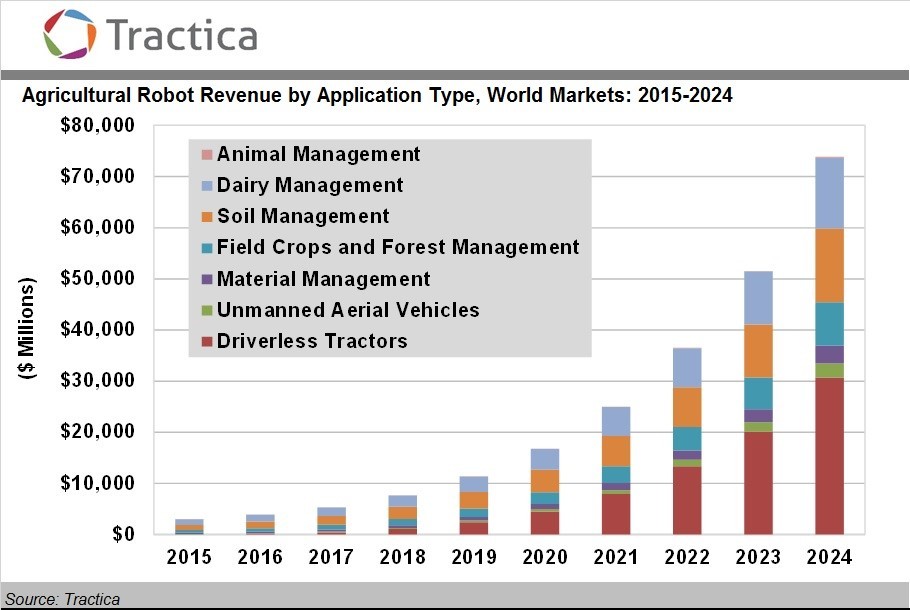Click the Field Crops and Forest Management label
The image size is (910, 610).
(398, 247)
